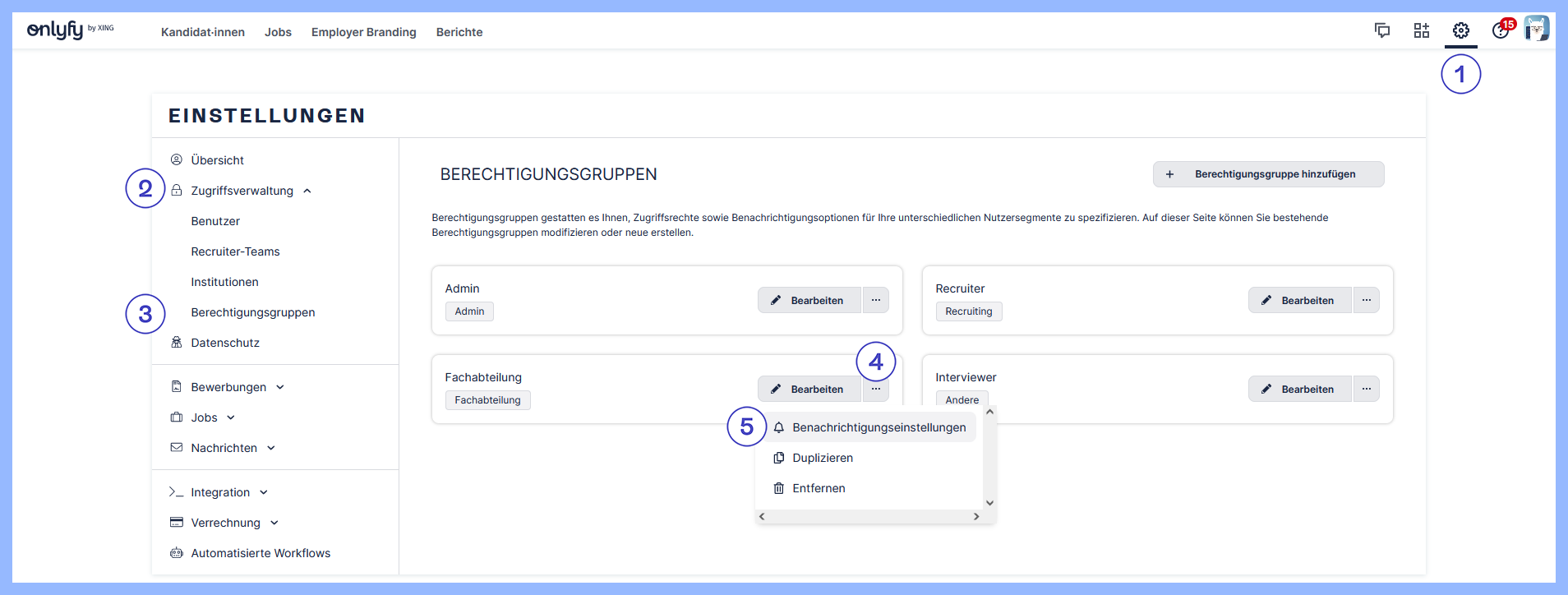The height and width of the screenshot is (595, 1568).
Task: Open the user profile avatar
Action: point(1536,29)
